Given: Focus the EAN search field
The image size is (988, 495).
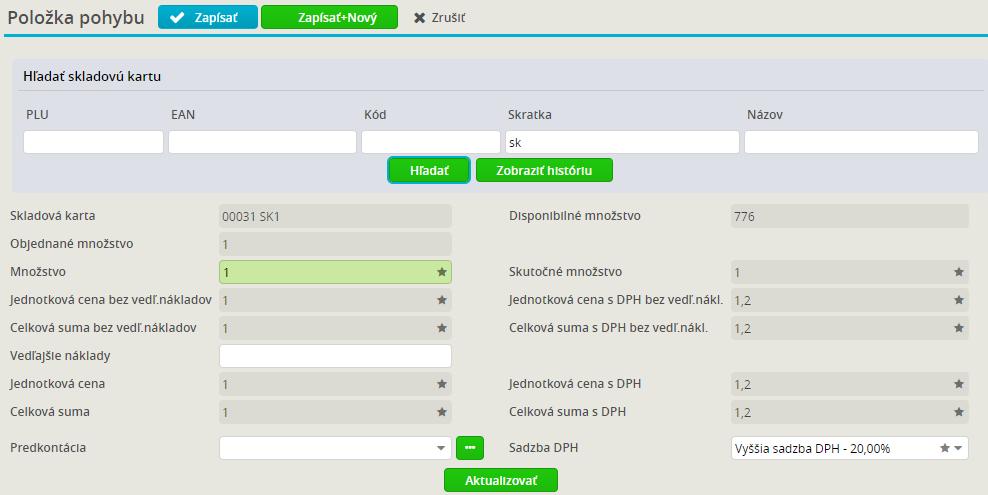Looking at the screenshot, I should pyautogui.click(x=262, y=142).
